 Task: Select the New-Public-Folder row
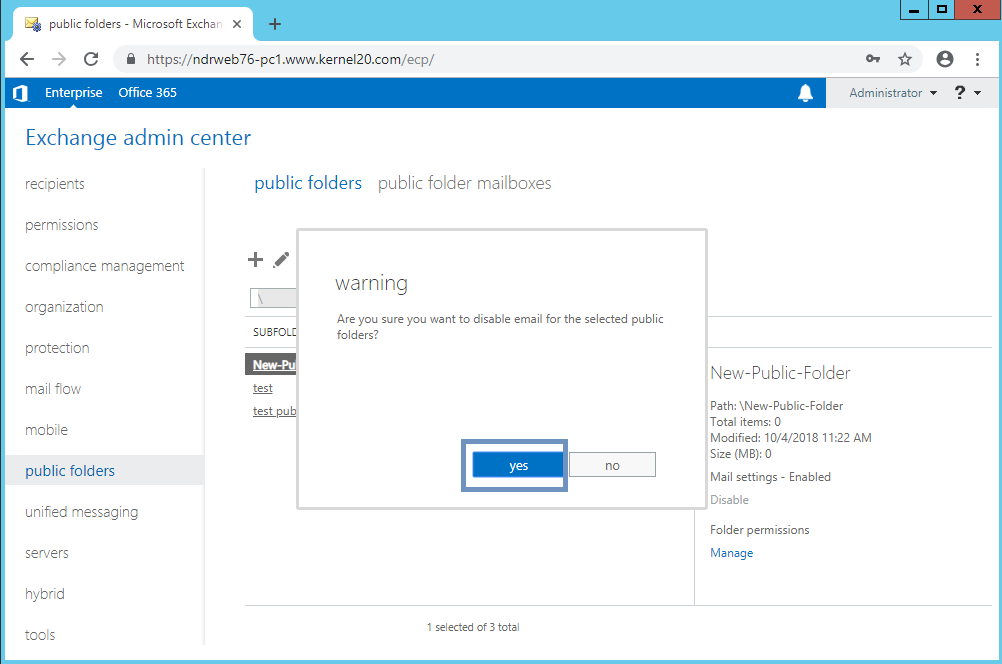point(271,365)
